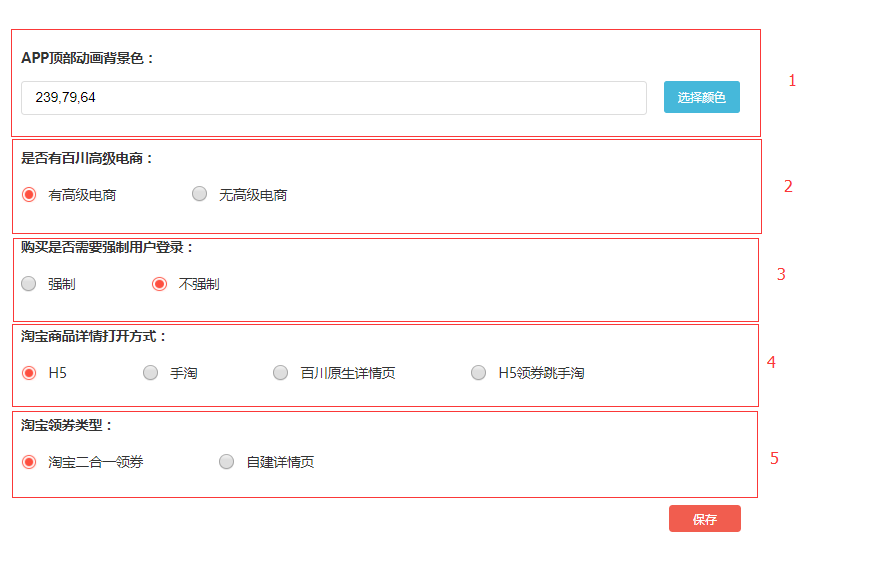Click the red 保存 button
Viewport: 871px width, 563px height.
pyautogui.click(x=704, y=519)
